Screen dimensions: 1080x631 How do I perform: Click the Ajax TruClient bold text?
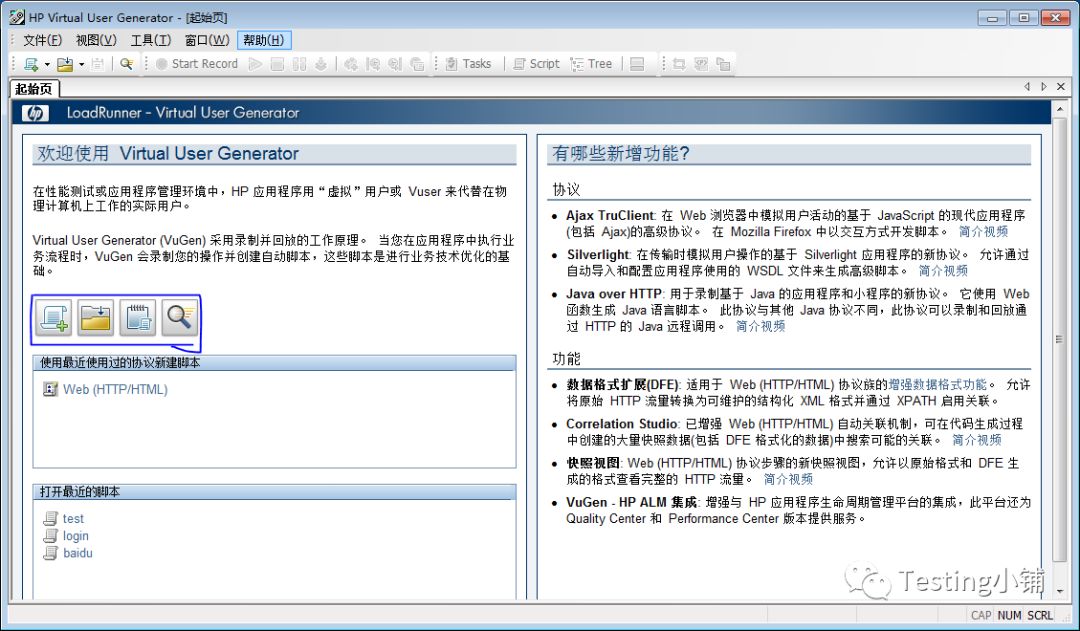(610, 216)
